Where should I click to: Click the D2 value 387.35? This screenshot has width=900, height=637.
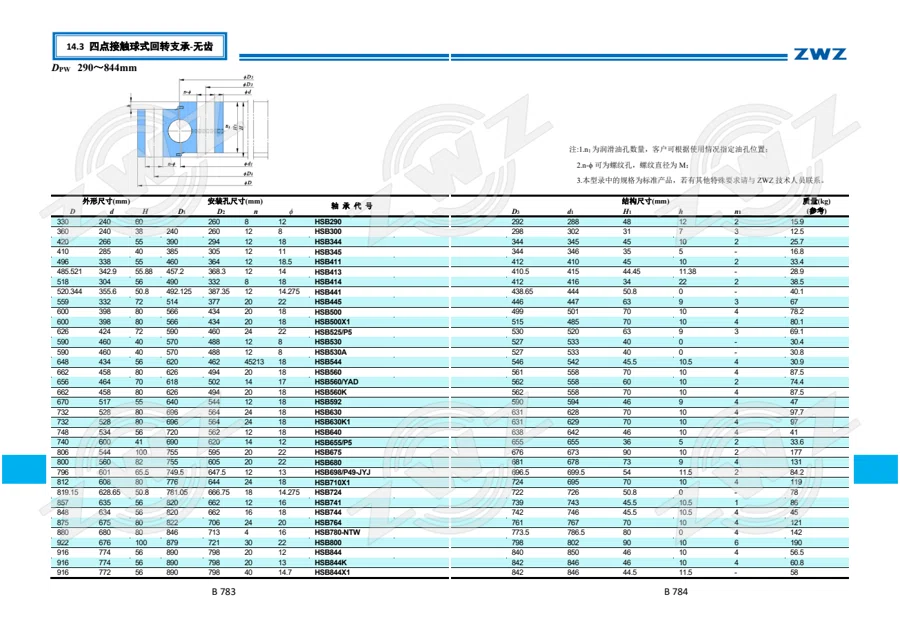click(218, 292)
